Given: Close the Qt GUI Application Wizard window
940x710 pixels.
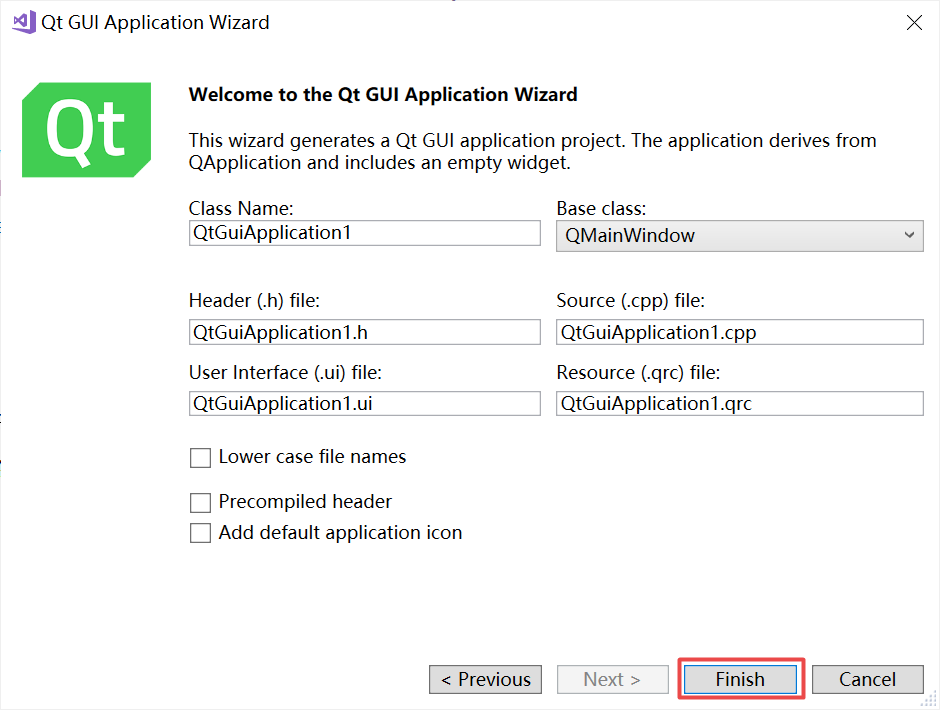Looking at the screenshot, I should (x=914, y=23).
